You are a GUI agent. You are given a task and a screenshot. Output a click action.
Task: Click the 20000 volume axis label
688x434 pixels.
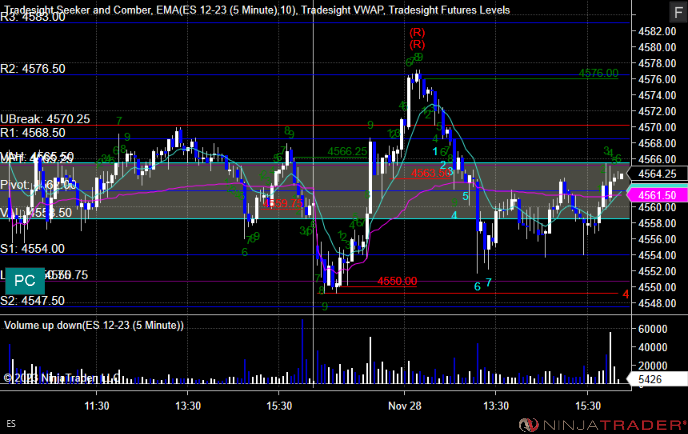(652, 366)
